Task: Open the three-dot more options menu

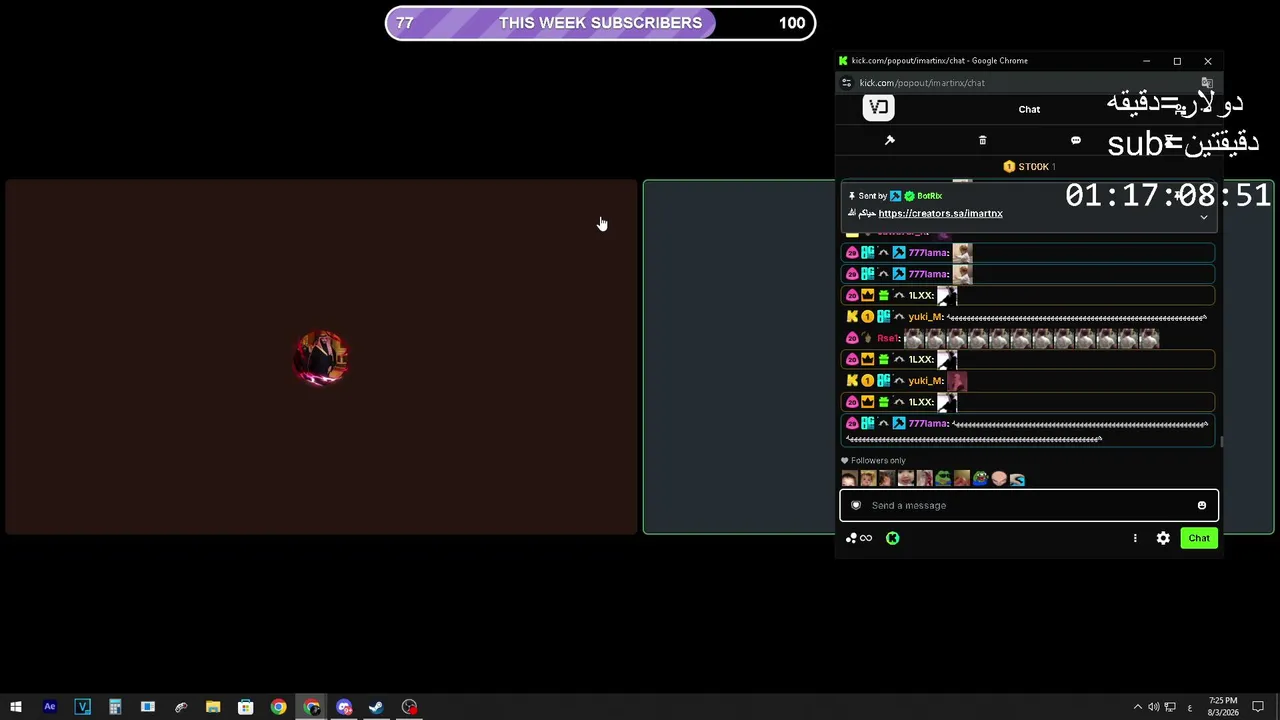Action: tap(1135, 538)
